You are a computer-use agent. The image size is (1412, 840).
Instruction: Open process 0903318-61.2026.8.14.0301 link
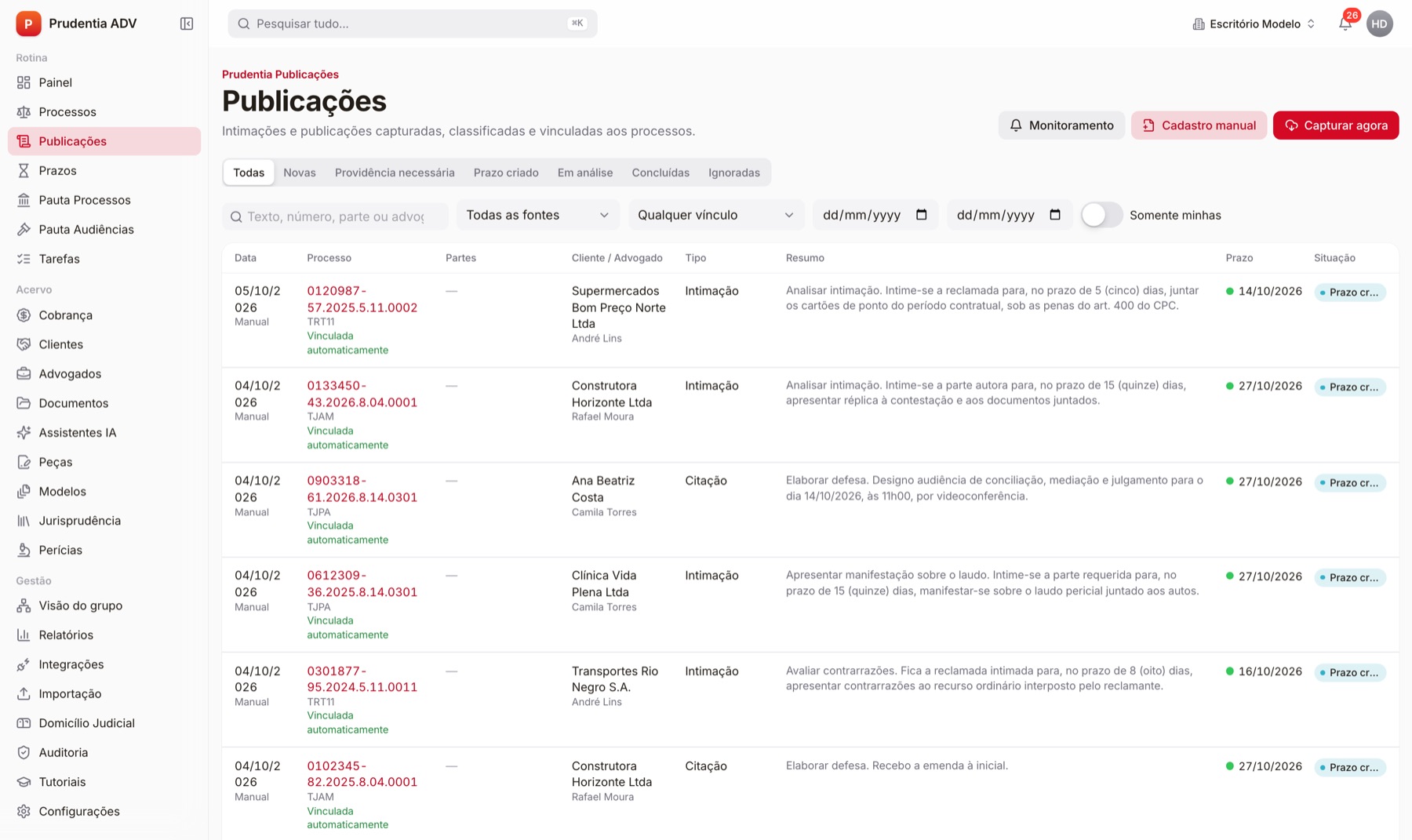[362, 489]
